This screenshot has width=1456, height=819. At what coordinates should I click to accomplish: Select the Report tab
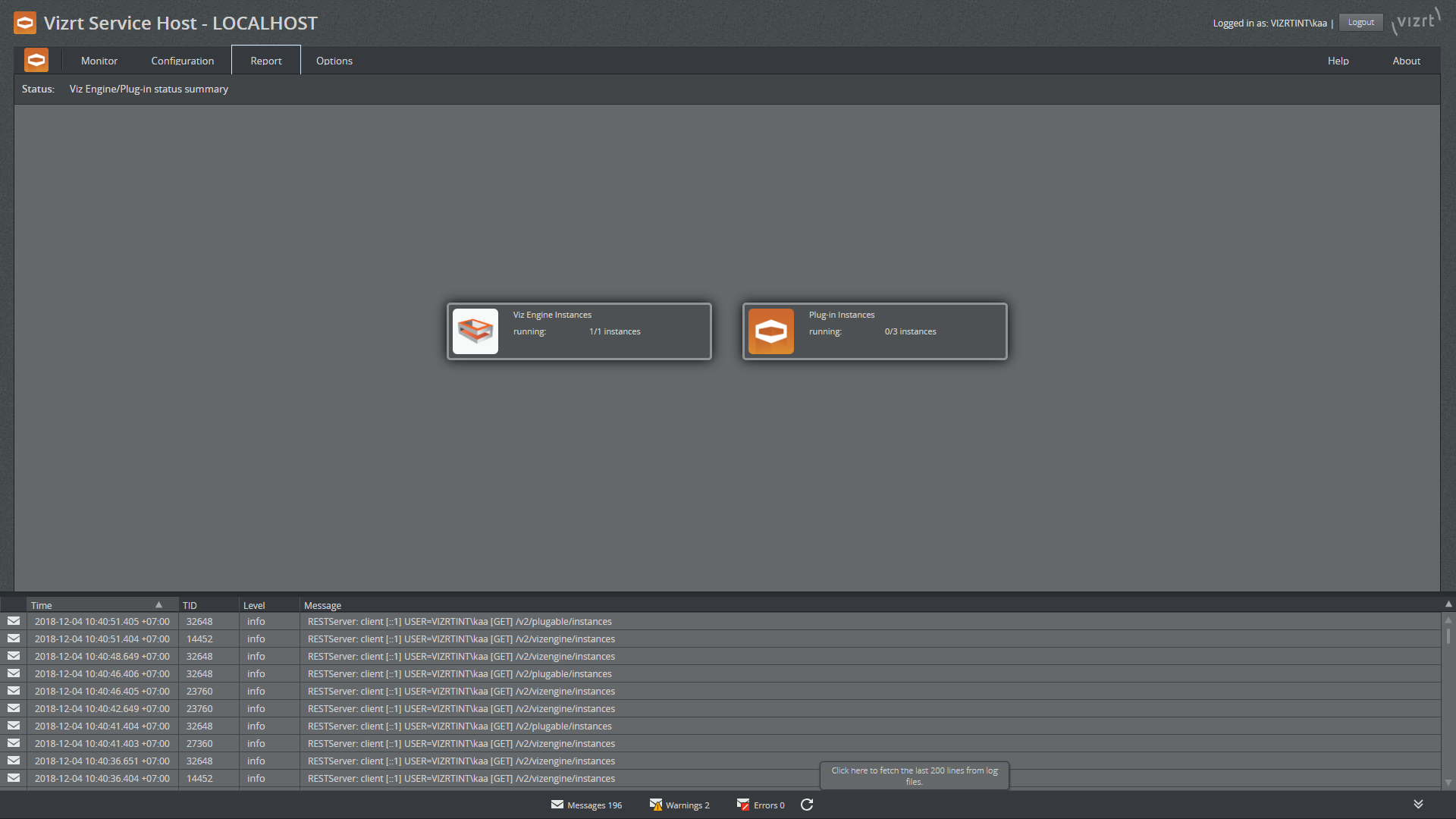pyautogui.click(x=265, y=61)
